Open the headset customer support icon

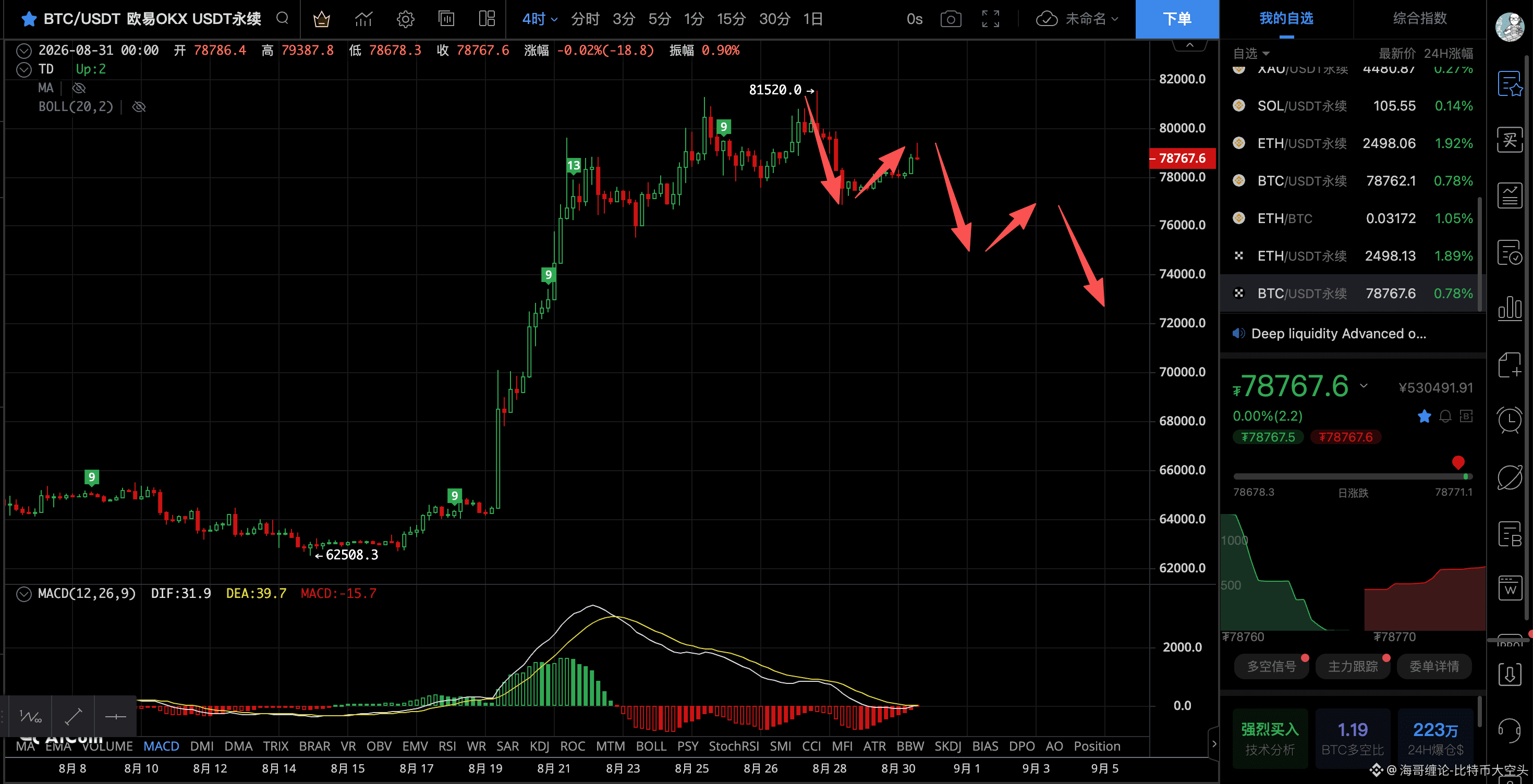tap(1511, 730)
